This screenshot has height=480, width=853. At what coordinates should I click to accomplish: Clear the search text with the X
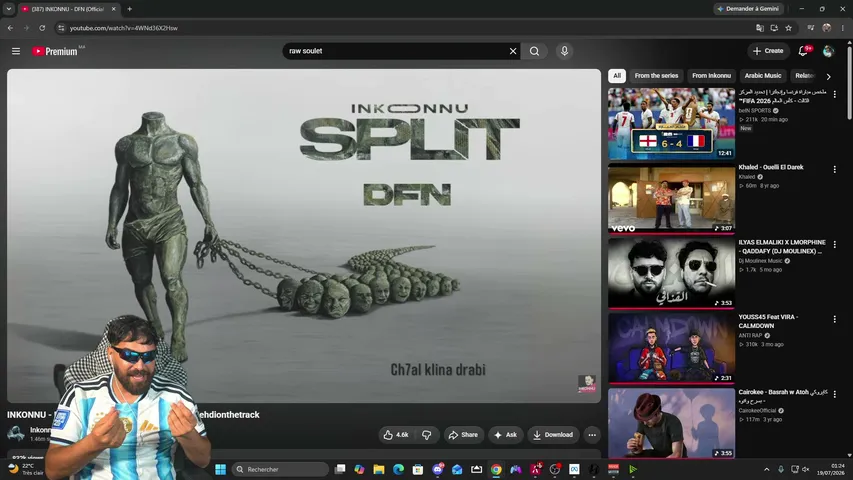tap(512, 51)
